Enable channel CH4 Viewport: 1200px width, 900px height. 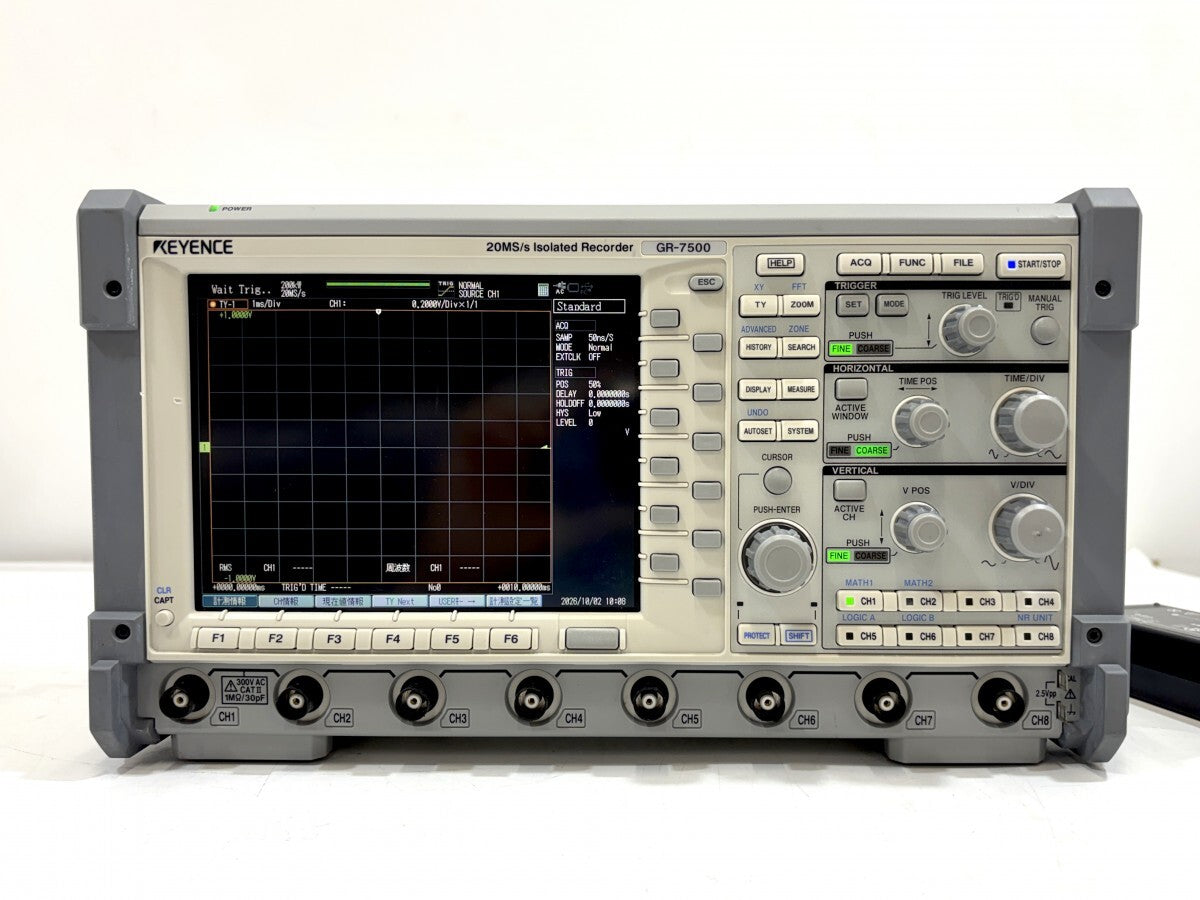[x=1038, y=602]
